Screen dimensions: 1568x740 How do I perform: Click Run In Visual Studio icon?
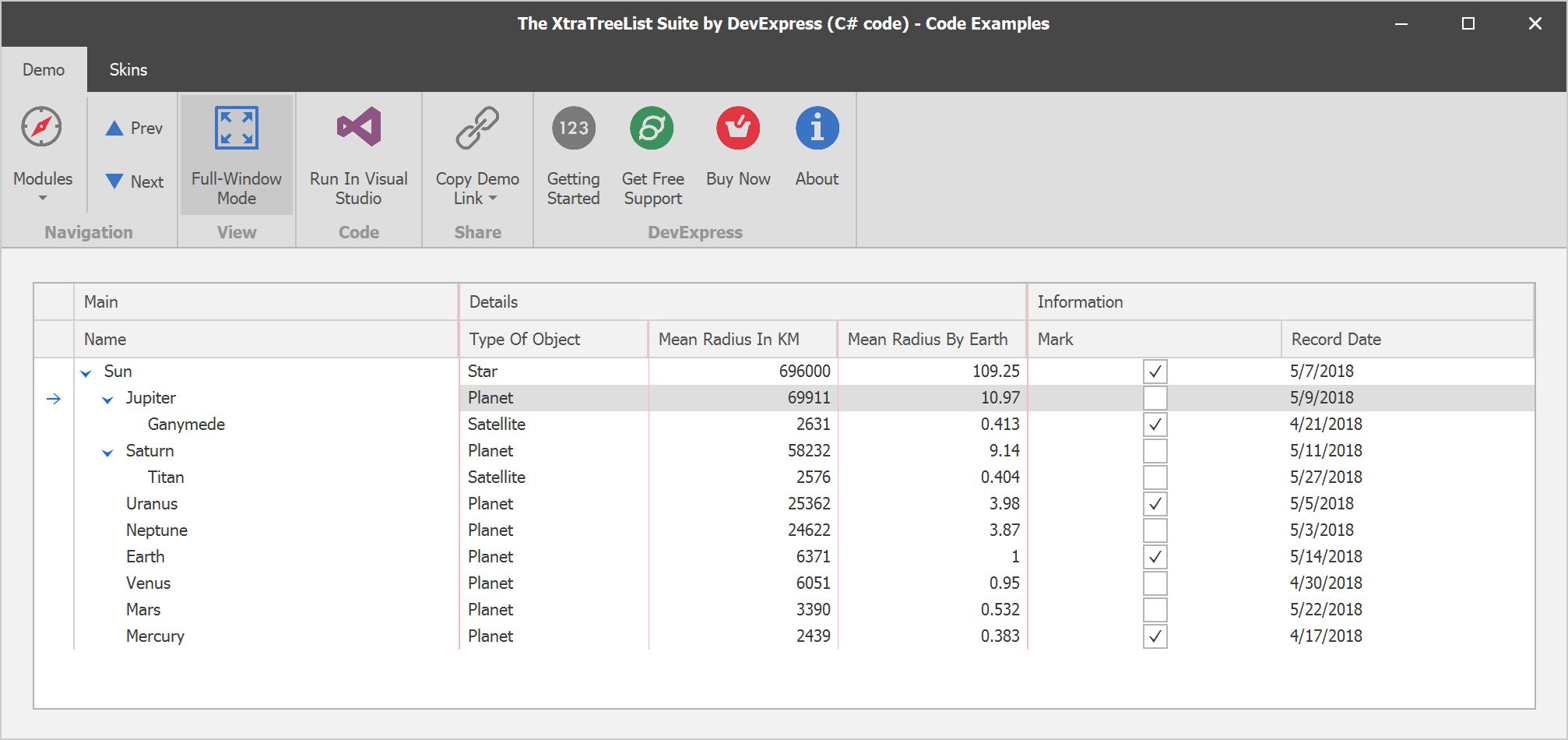(x=358, y=128)
